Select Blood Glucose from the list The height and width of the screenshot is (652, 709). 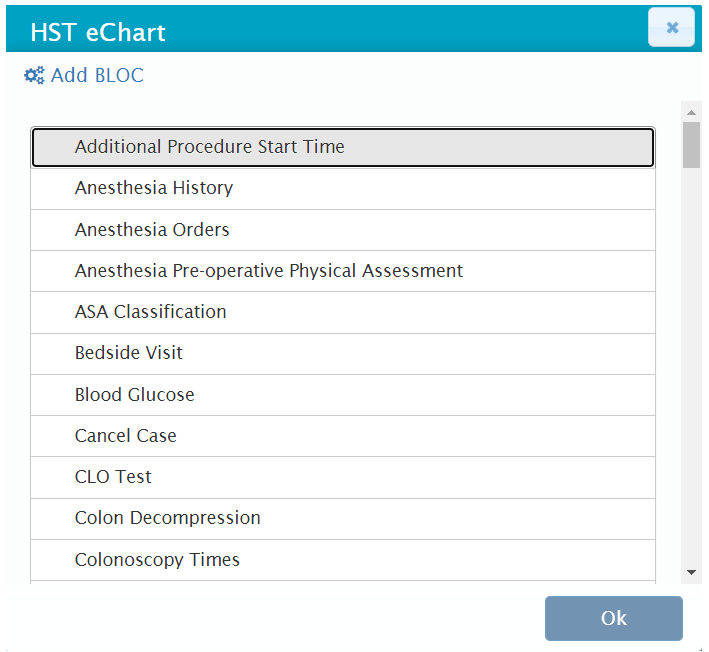click(343, 395)
